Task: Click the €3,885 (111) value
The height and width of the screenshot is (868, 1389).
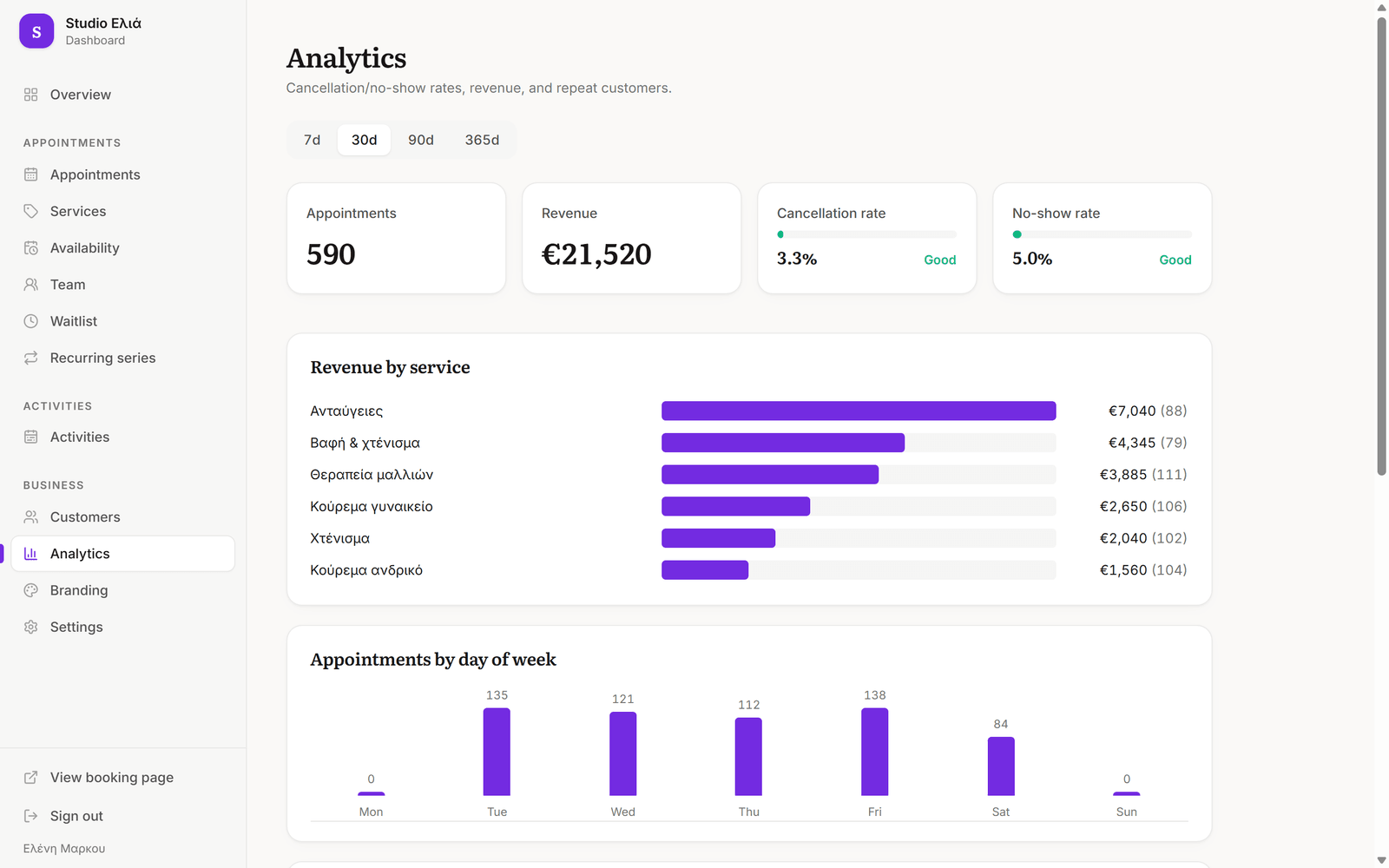Action: point(1143,475)
